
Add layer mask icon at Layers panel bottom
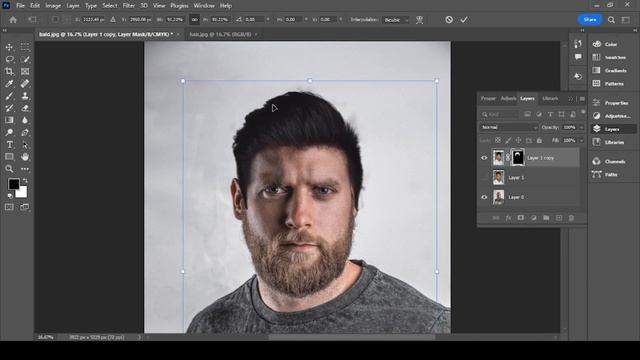[521, 218]
